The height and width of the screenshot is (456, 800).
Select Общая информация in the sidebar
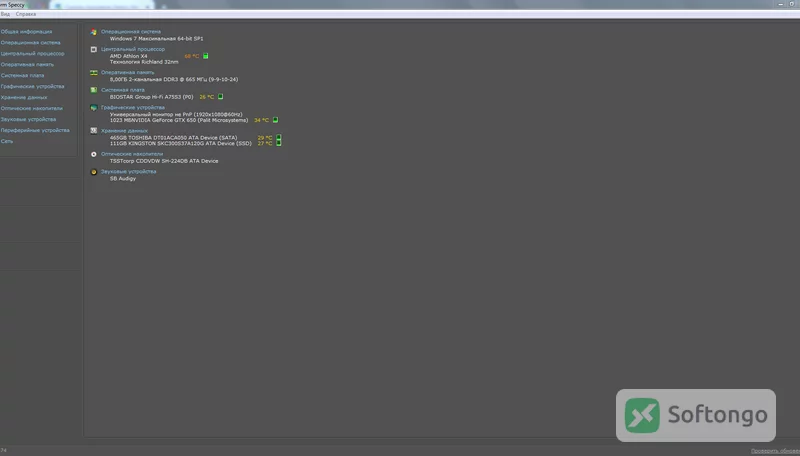(x=26, y=32)
